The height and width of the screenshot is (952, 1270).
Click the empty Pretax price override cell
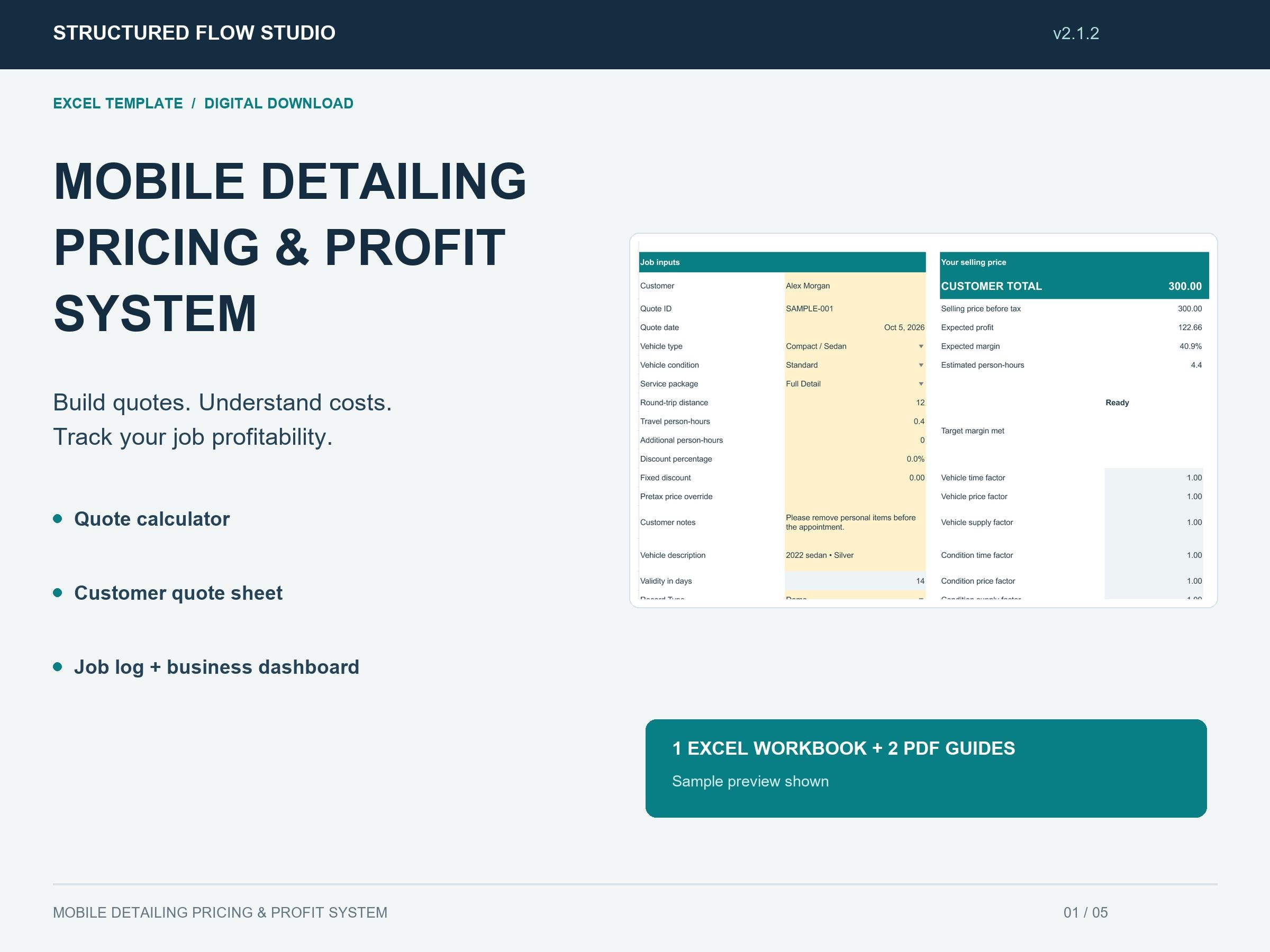point(855,497)
